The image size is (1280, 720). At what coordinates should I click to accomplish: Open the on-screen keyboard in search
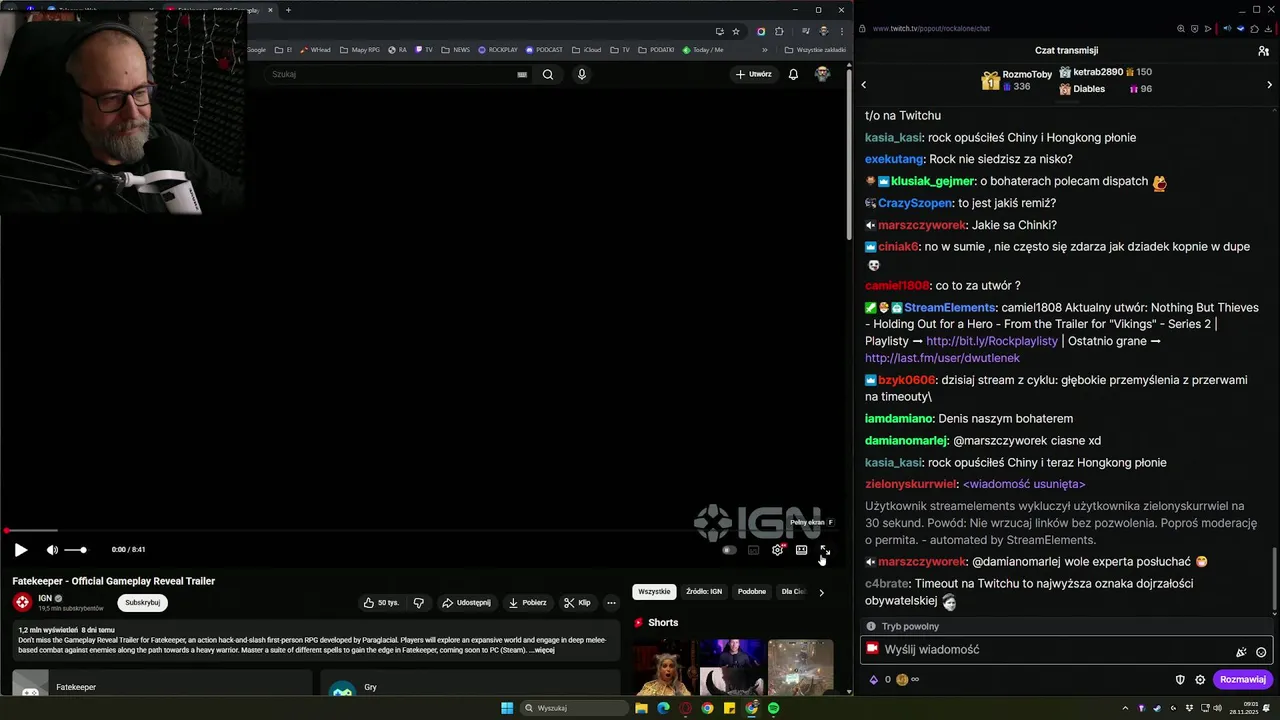tap(522, 74)
